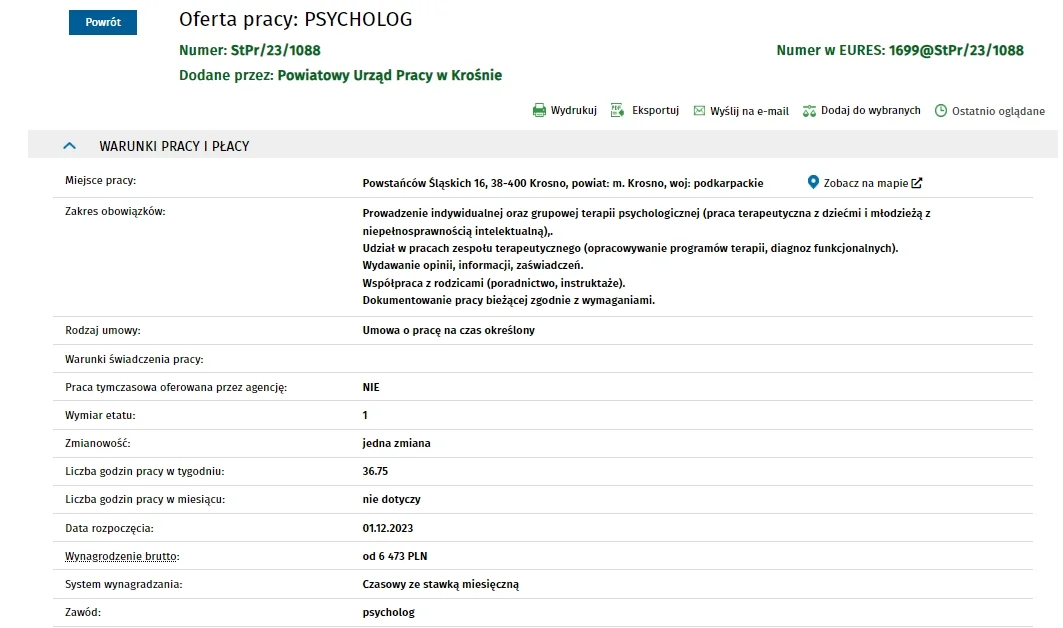Click the envelope icon for e-mail sending

pos(699,111)
